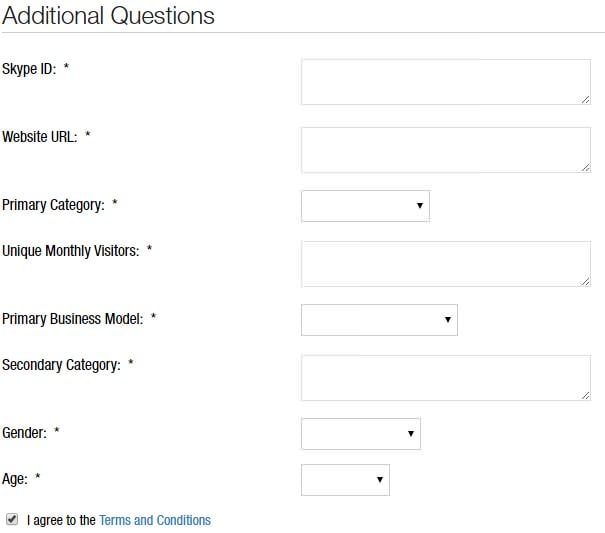605x533 pixels.
Task: Click the Skype ID field resize handle
Action: pyautogui.click(x=584, y=99)
